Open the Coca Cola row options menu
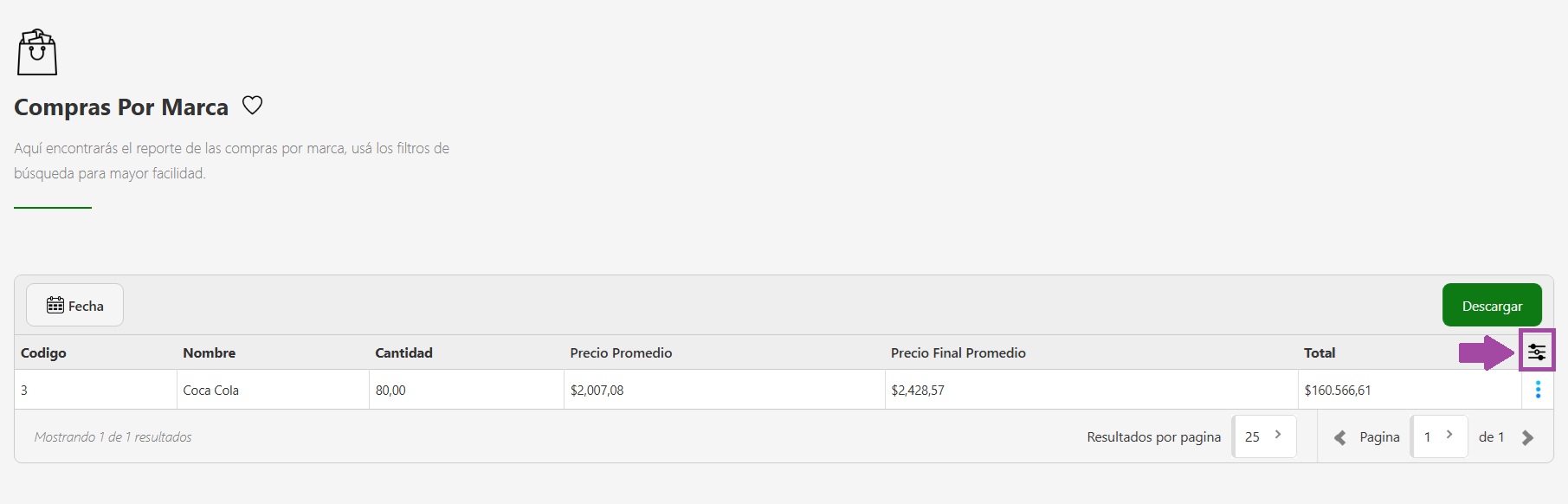The height and width of the screenshot is (504, 1568). pos(1538,390)
